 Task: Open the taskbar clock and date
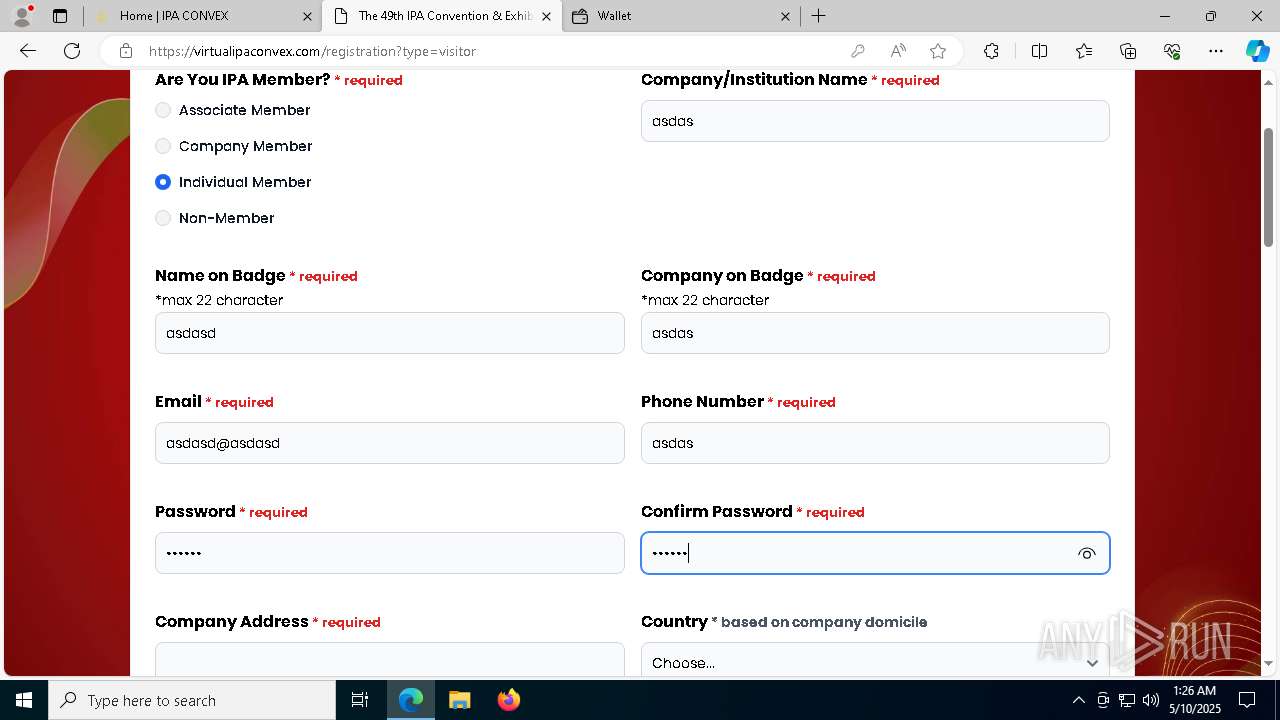(1194, 700)
